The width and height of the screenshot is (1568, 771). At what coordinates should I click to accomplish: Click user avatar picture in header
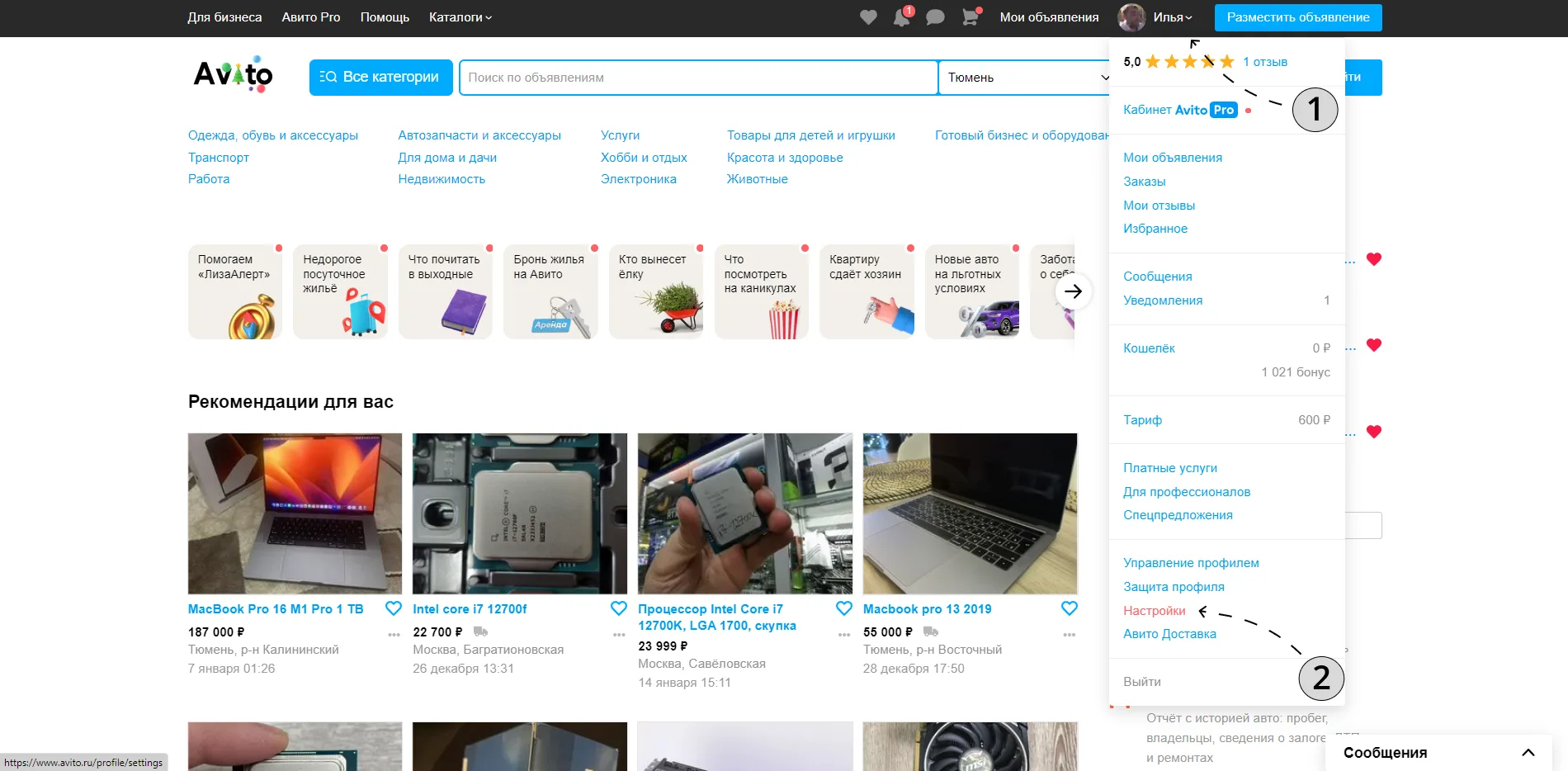[x=1131, y=17]
